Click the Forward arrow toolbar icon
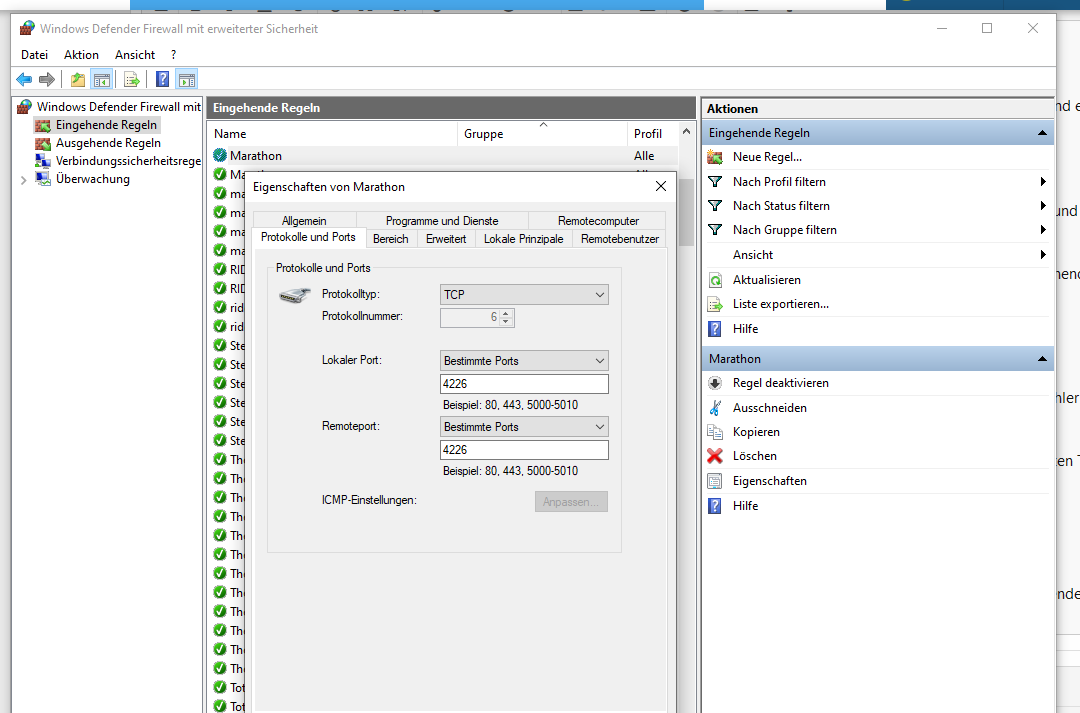The width and height of the screenshot is (1080, 713). pos(47,80)
